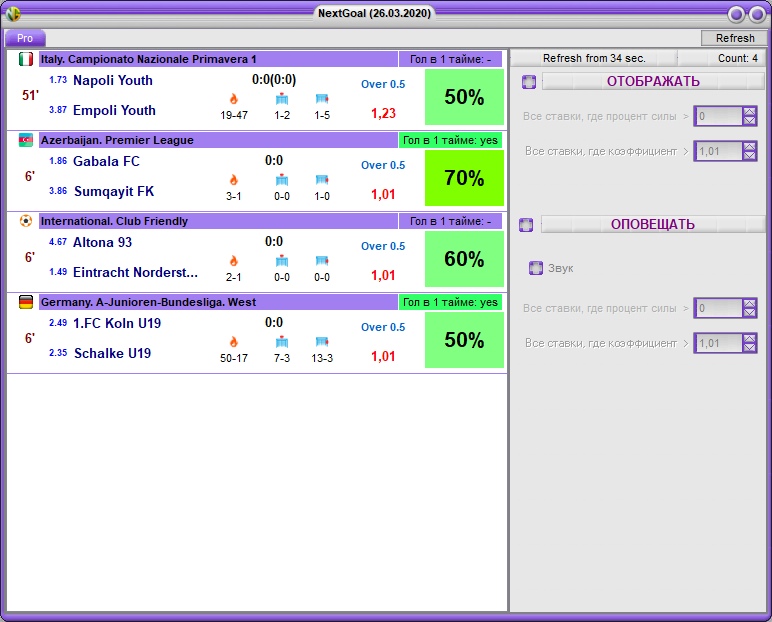Click 'Гол в 1 тайме: yes' for Azerbaijan league
The width and height of the screenshot is (772, 622).
[450, 140]
